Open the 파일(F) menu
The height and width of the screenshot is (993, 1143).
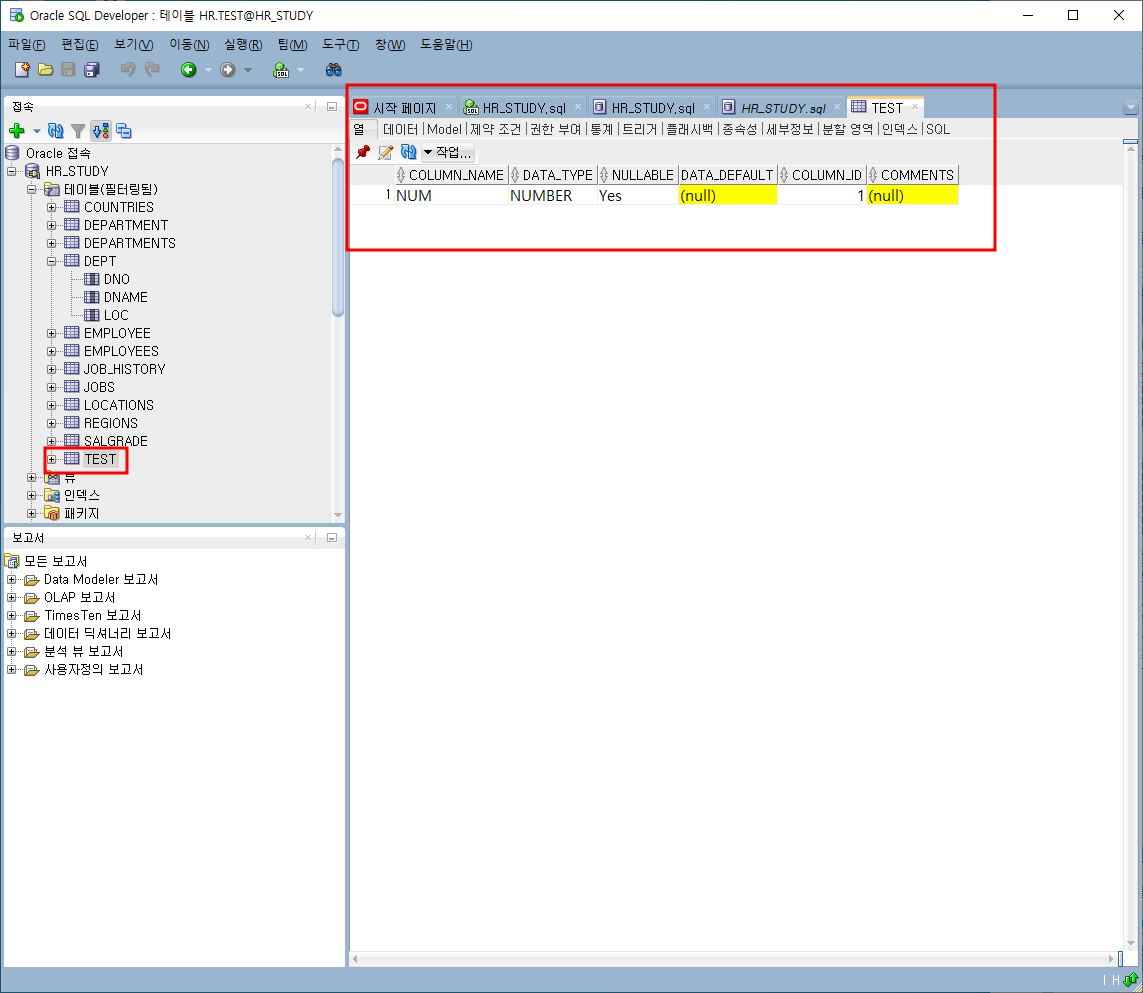point(26,44)
